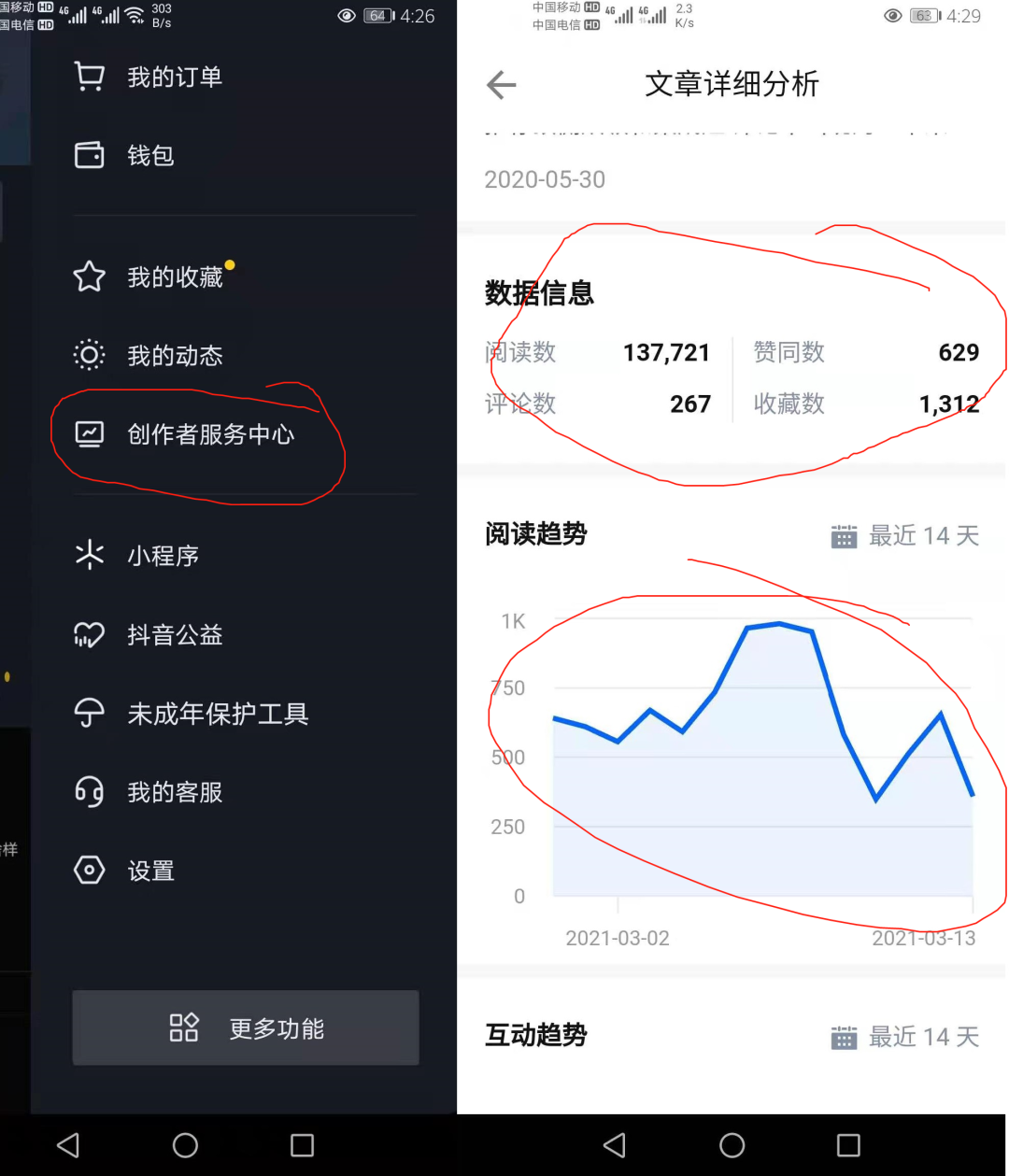The width and height of the screenshot is (1009, 1176).
Task: Open the 我的客服 headset icon
Action: pyautogui.click(x=89, y=792)
